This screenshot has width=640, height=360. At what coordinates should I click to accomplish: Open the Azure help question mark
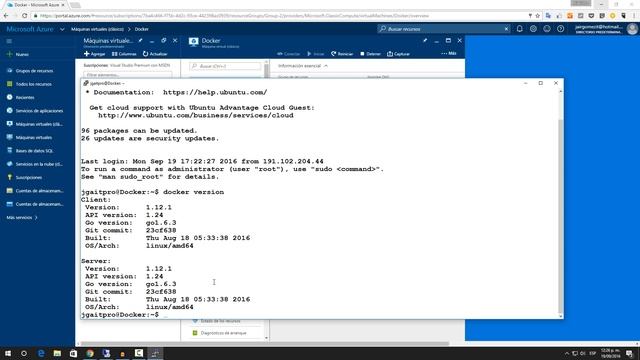[560, 29]
